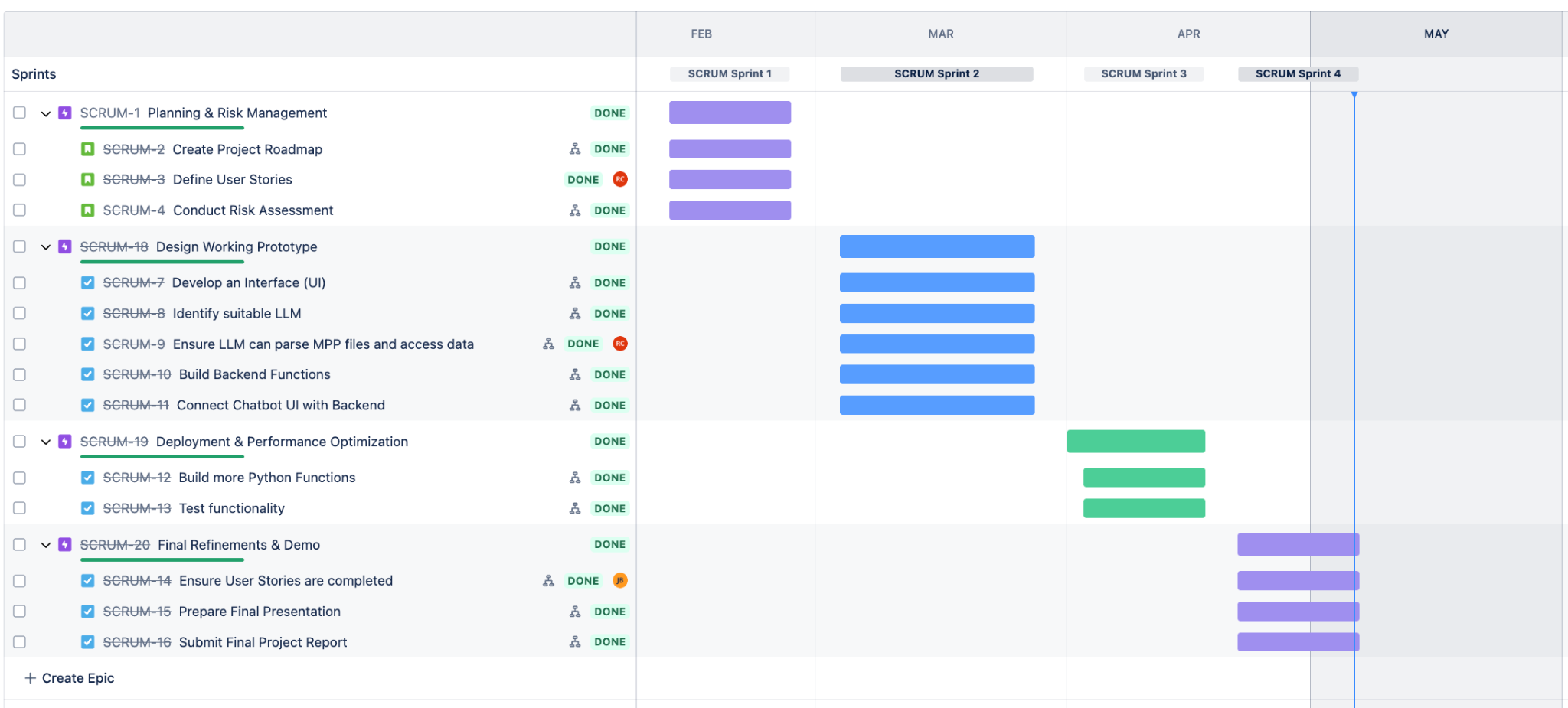Click the JB assignee avatar on SCRUM-14
The height and width of the screenshot is (708, 1568).
620,581
